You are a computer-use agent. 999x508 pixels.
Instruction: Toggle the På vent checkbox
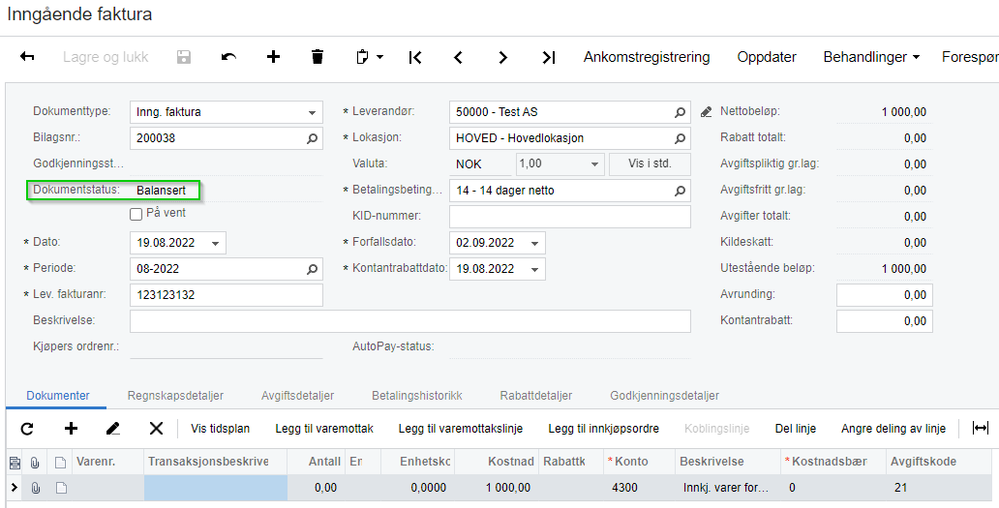tap(136, 215)
